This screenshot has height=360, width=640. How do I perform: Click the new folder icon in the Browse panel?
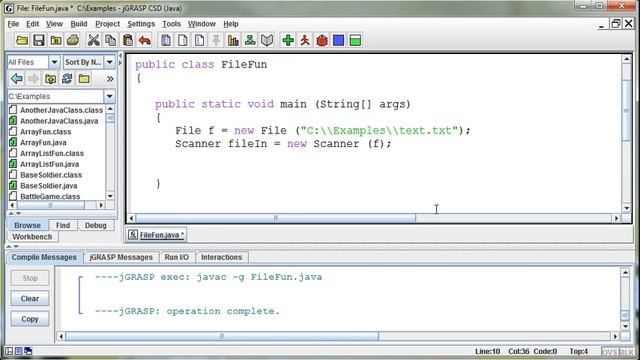[x=84, y=78]
